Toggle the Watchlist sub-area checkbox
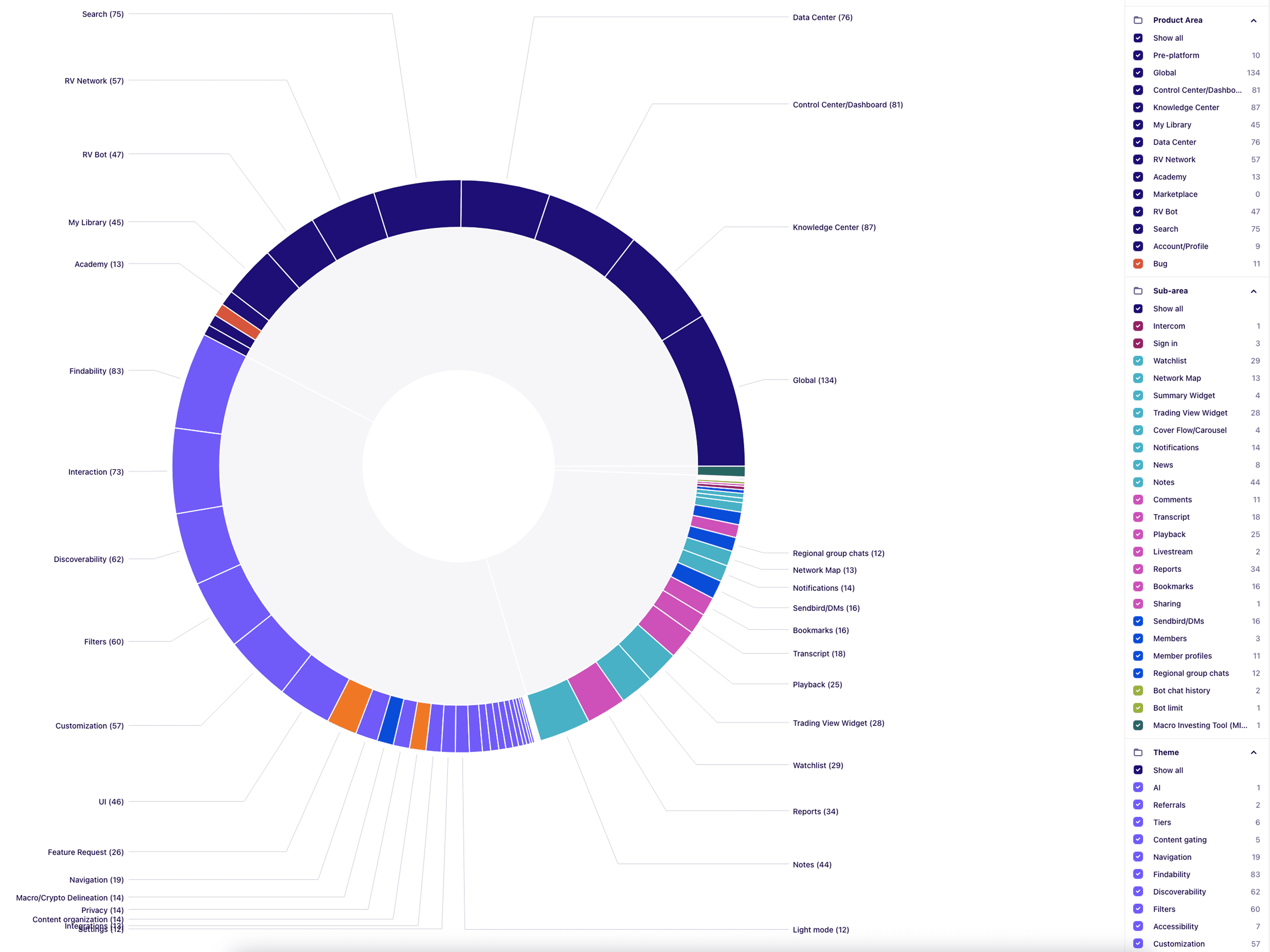The width and height of the screenshot is (1270, 952). 1137,361
